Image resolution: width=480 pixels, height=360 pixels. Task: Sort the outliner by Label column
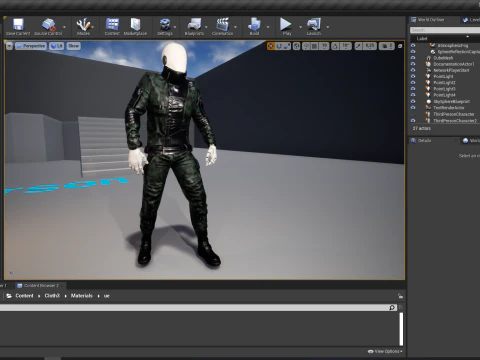click(422, 39)
